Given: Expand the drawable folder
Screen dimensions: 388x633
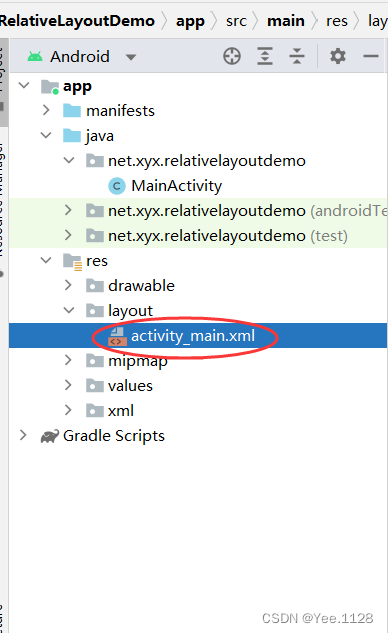Looking at the screenshot, I should pyautogui.click(x=68, y=285).
